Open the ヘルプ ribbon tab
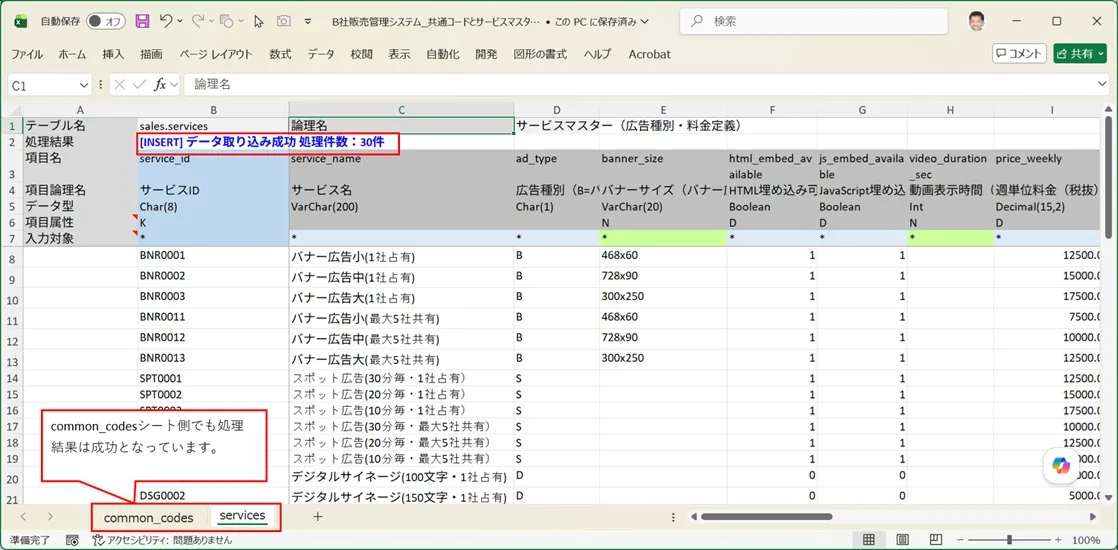The image size is (1118, 550). (x=598, y=54)
